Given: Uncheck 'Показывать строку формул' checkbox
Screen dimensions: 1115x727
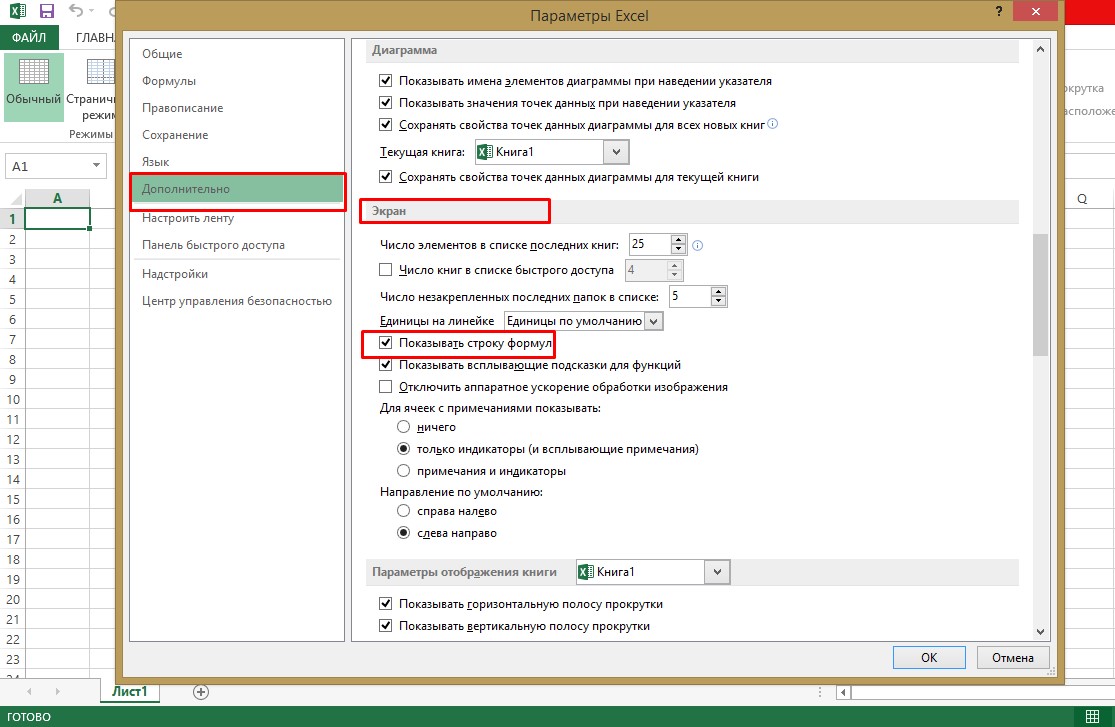Looking at the screenshot, I should 386,343.
